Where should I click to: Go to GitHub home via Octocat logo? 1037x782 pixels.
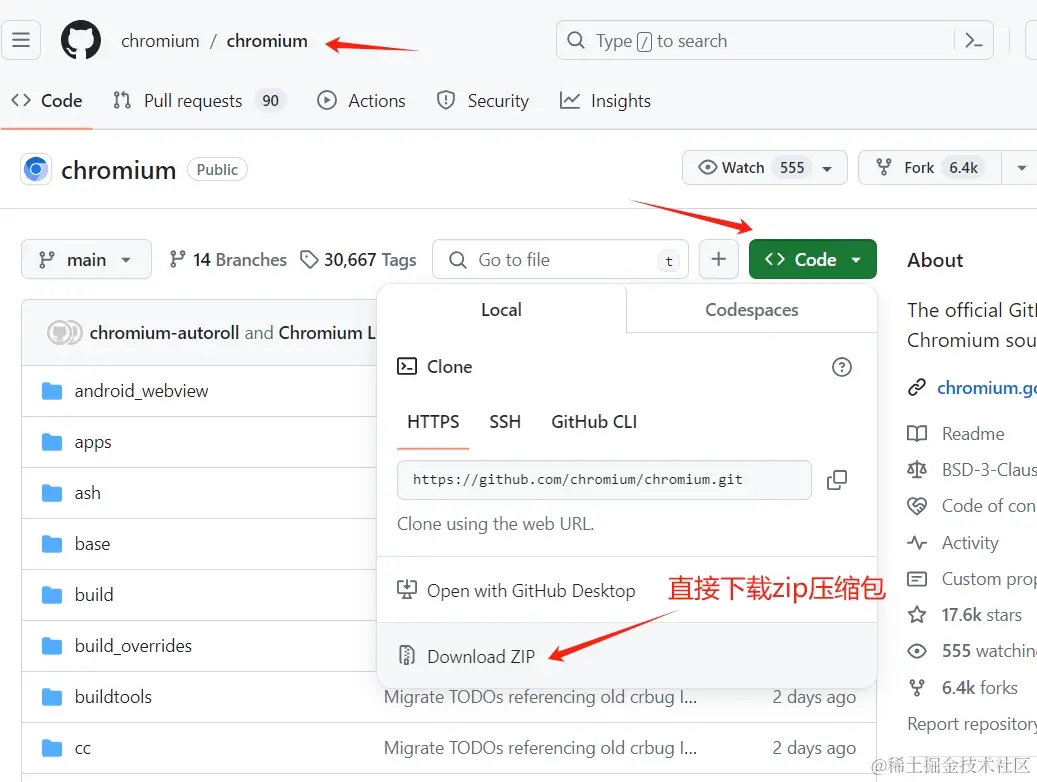[x=81, y=40]
